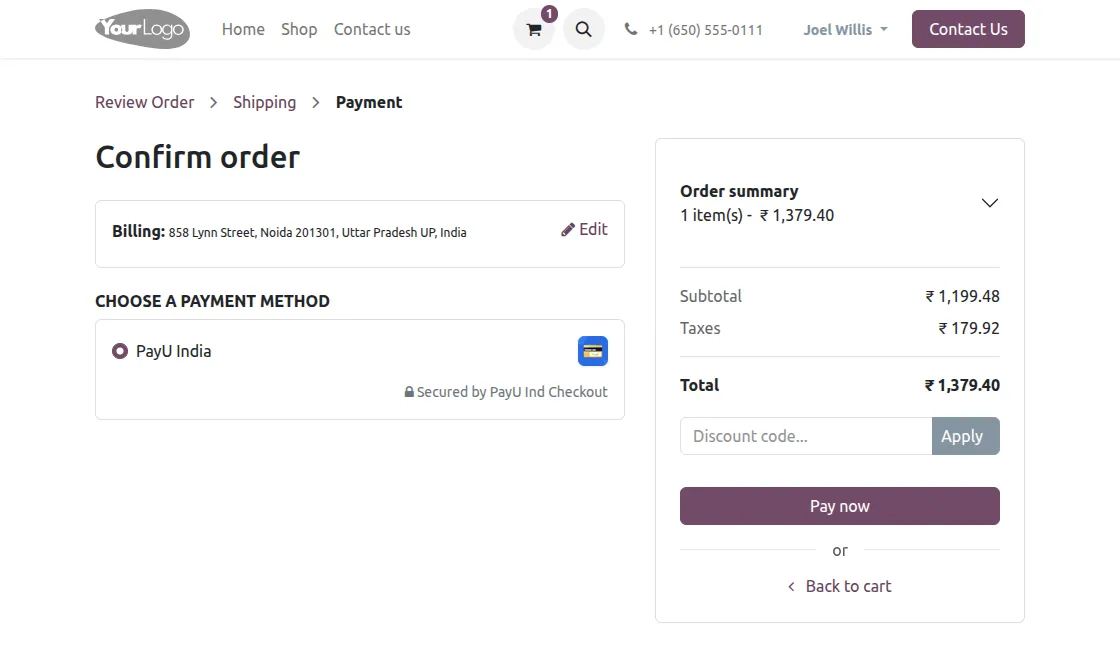The height and width of the screenshot is (655, 1120).
Task: Switch to the Shop menu item
Action: coord(299,29)
